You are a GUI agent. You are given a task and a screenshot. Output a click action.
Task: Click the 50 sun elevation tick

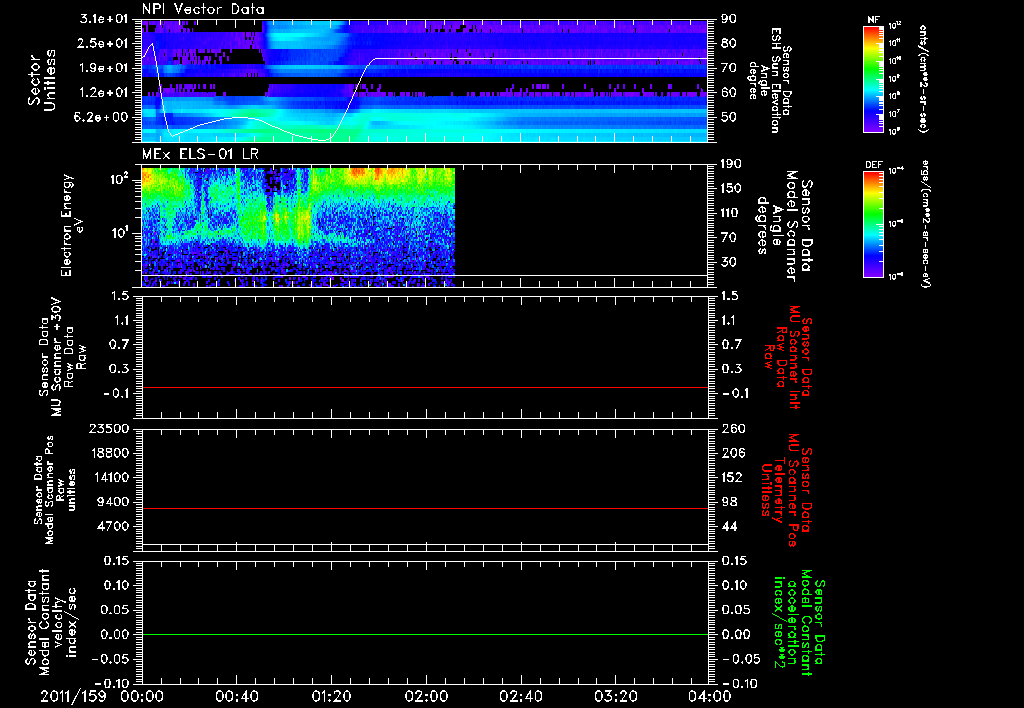[729, 117]
